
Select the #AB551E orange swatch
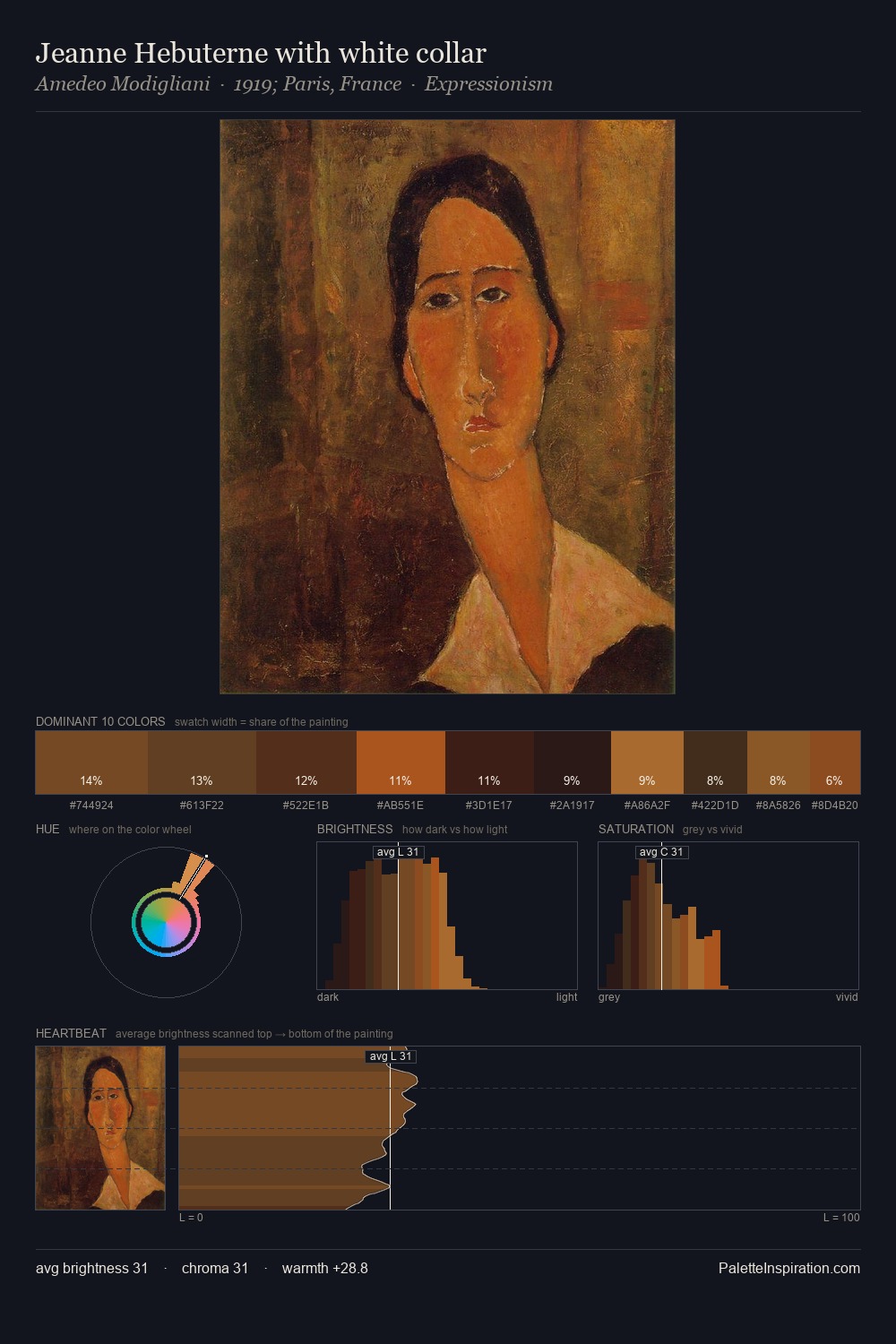pos(401,762)
